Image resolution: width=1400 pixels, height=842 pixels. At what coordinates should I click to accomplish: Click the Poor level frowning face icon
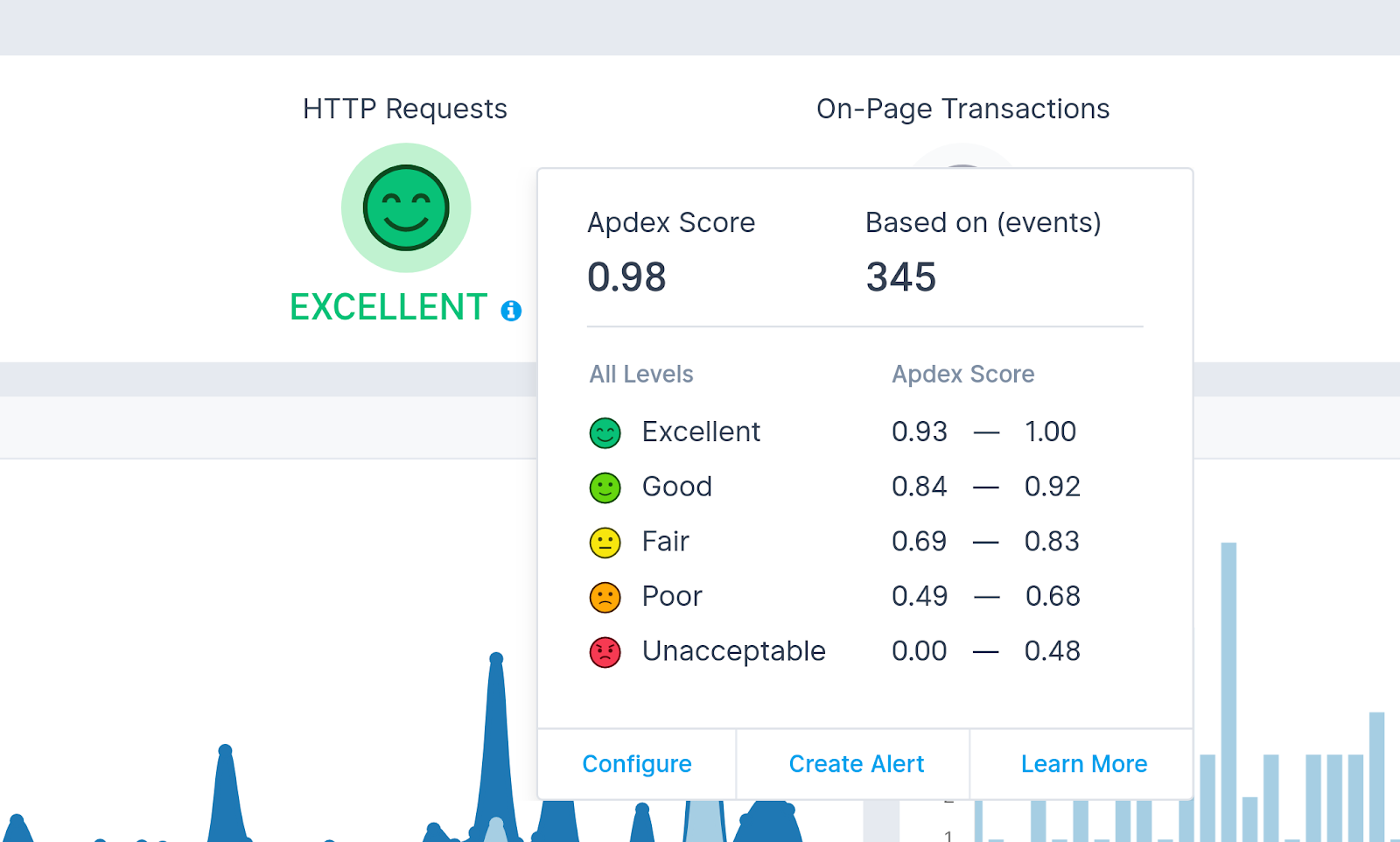605,598
